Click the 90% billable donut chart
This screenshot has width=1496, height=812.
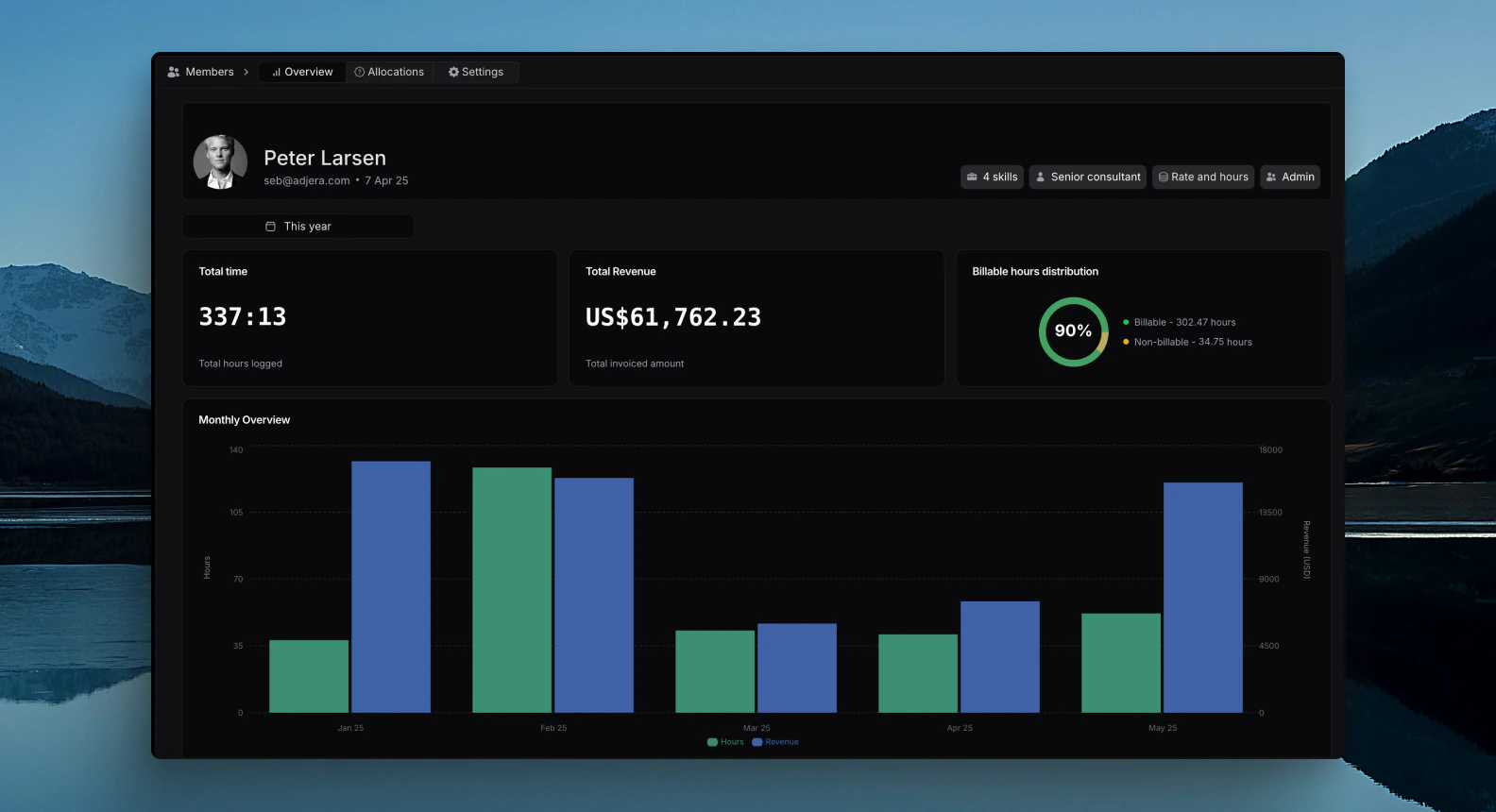[x=1073, y=331]
